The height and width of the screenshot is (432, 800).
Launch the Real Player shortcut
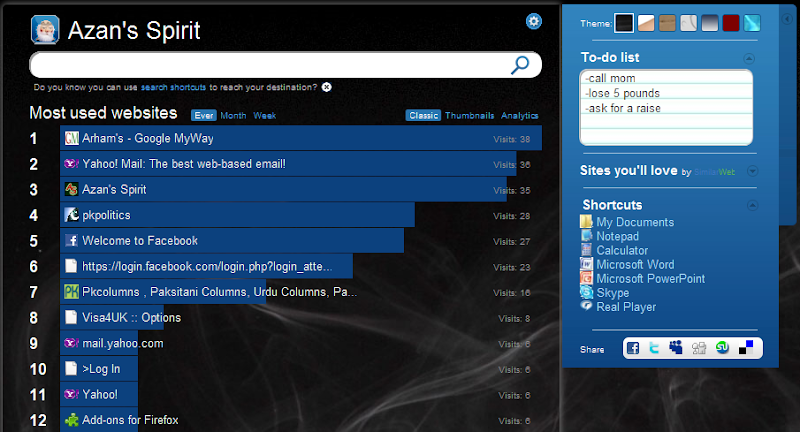pos(626,307)
